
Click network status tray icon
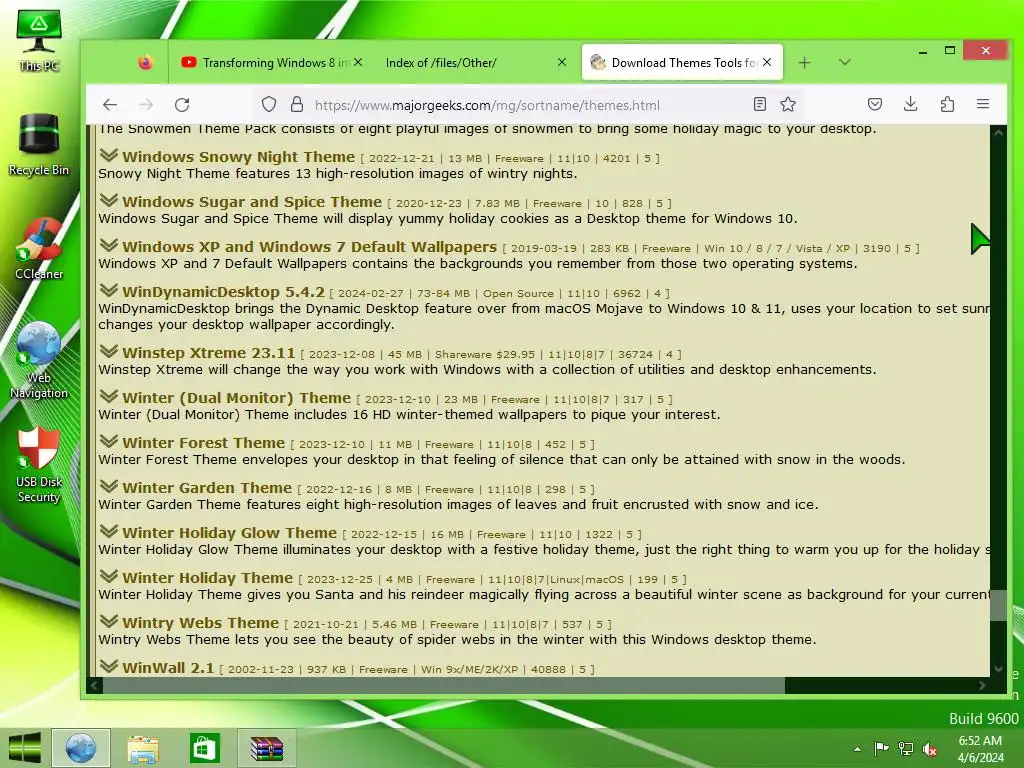pyautogui.click(x=905, y=749)
